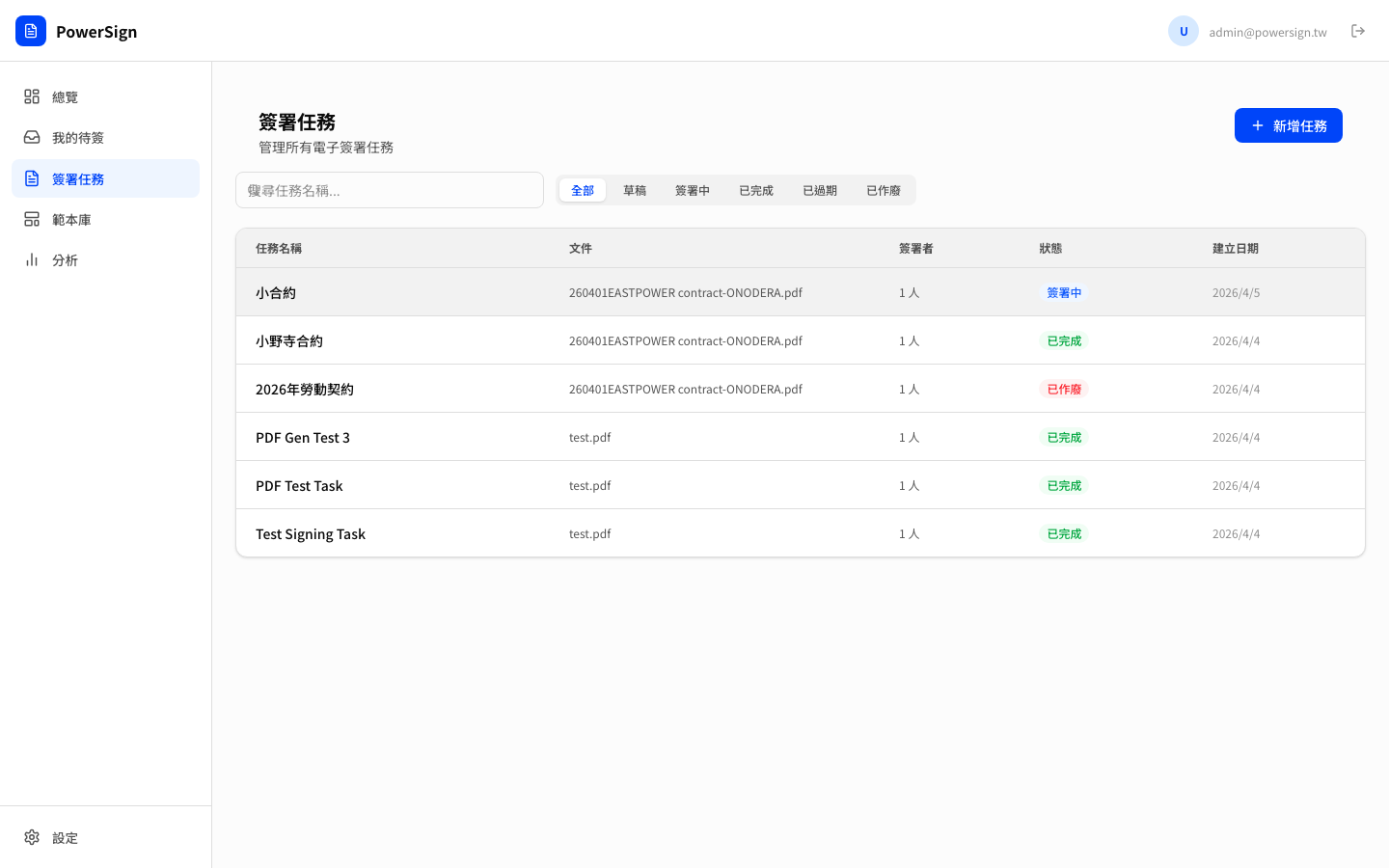This screenshot has width=1389, height=868.
Task: Filter by 簽署中 tab
Action: coord(692,190)
